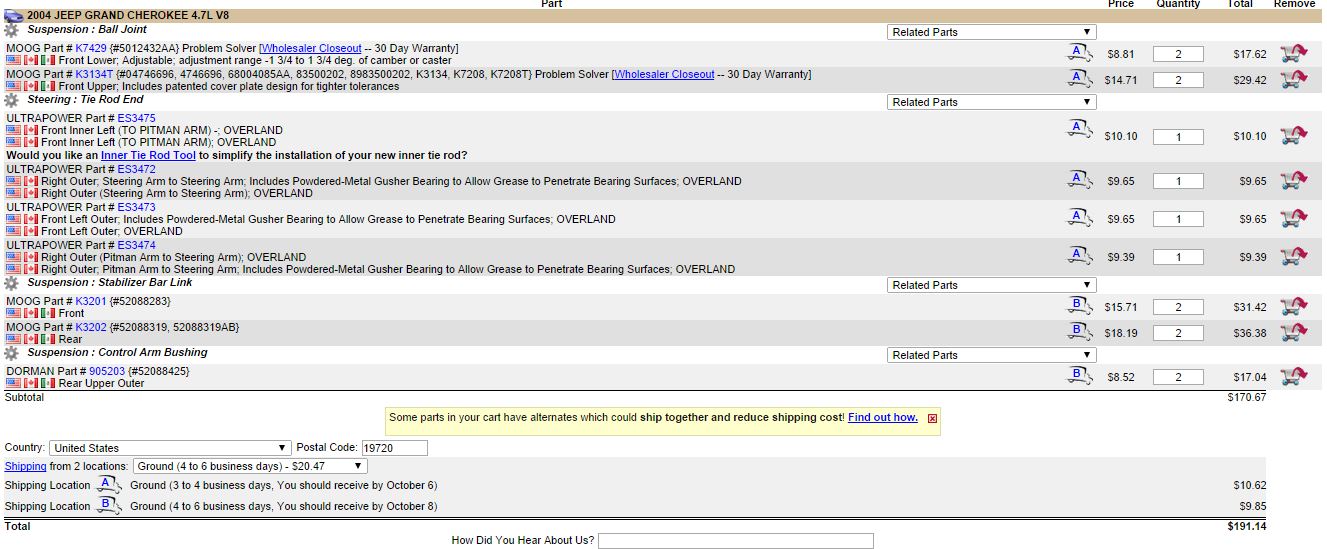This screenshot has height=549, width=1327.
Task: Click location A truck icon on ES3472 row
Action: pyautogui.click(x=1078, y=181)
